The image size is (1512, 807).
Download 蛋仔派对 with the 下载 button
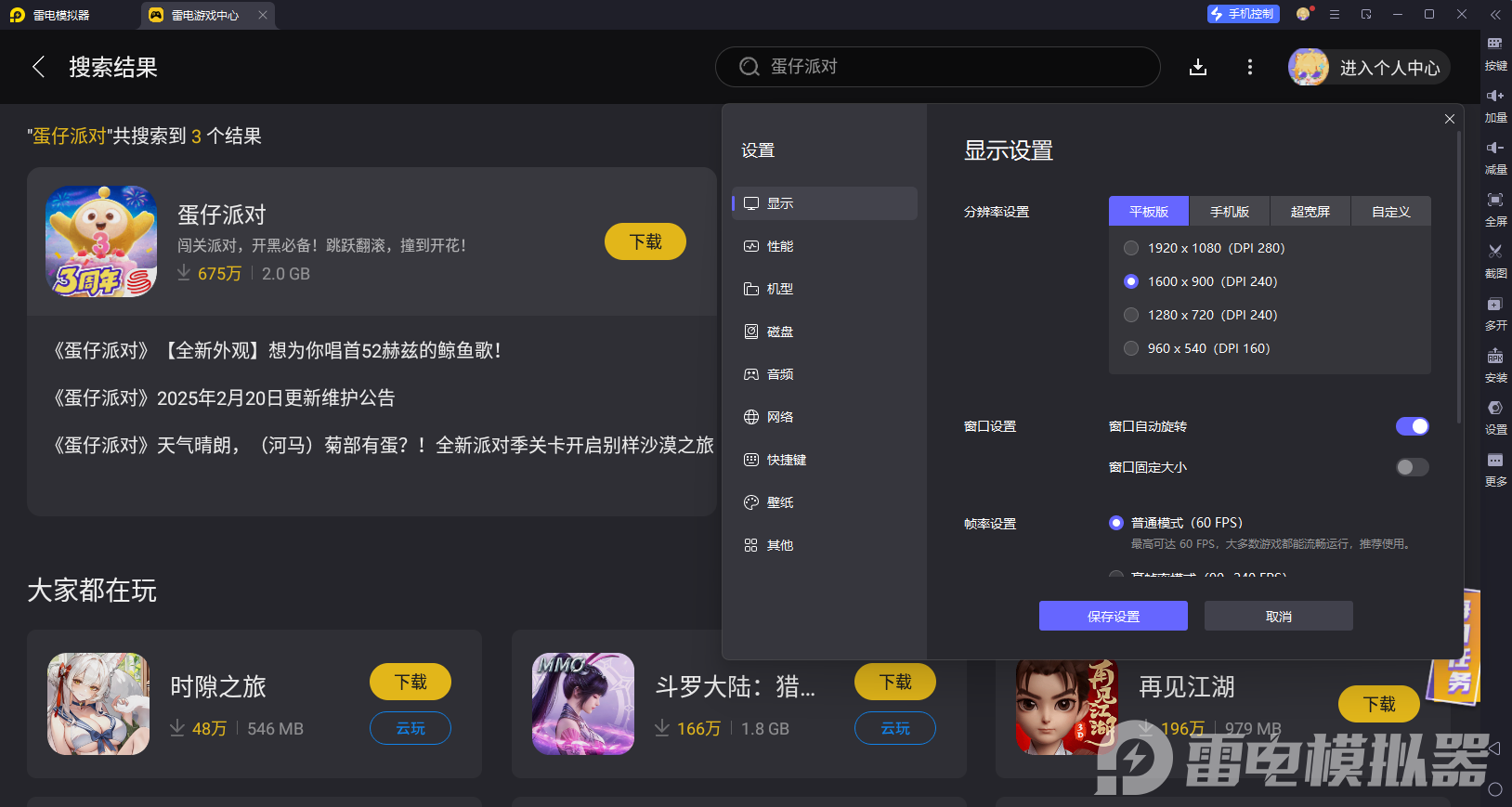click(645, 241)
